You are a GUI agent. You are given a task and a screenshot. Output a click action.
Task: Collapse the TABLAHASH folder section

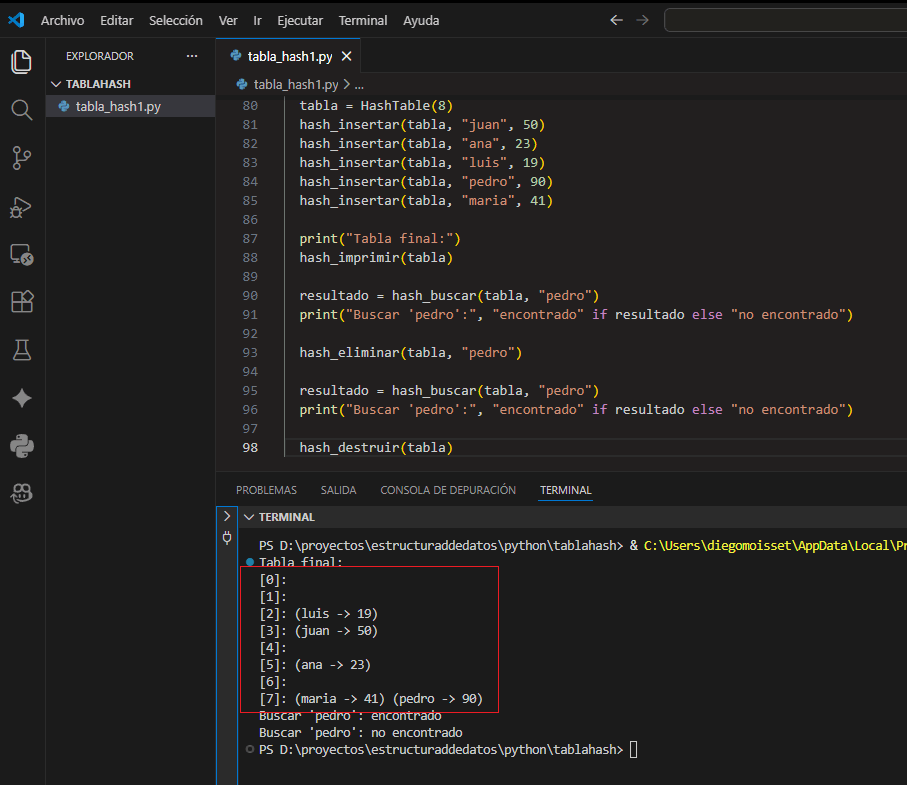56,84
